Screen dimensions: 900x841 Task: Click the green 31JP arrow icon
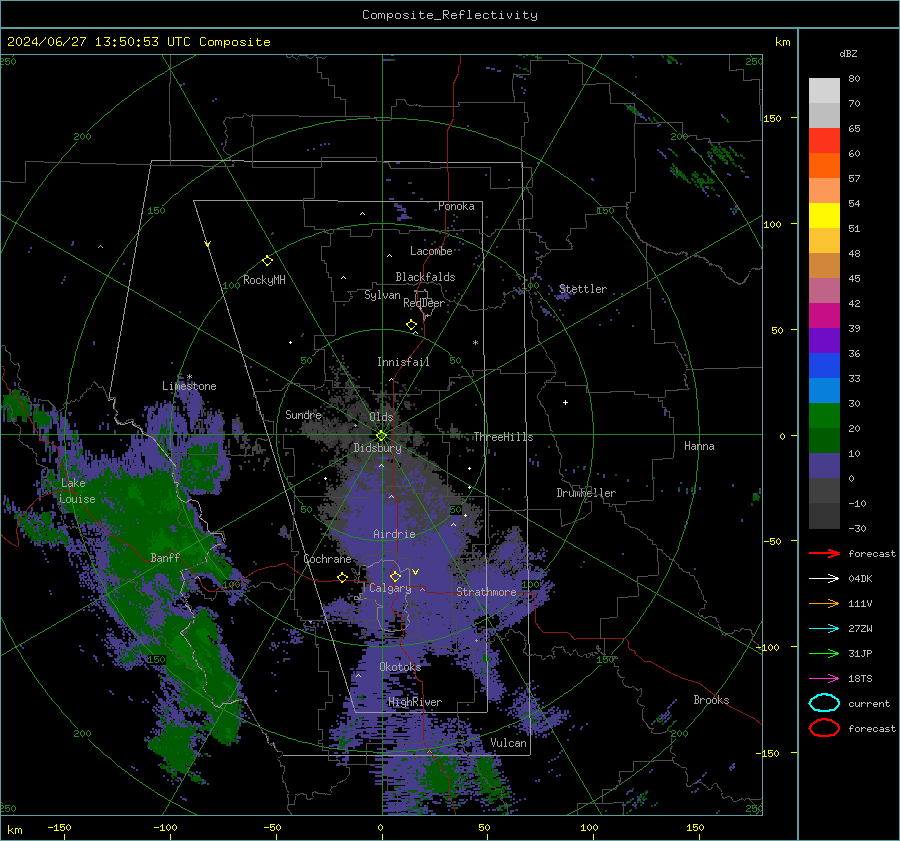[824, 653]
